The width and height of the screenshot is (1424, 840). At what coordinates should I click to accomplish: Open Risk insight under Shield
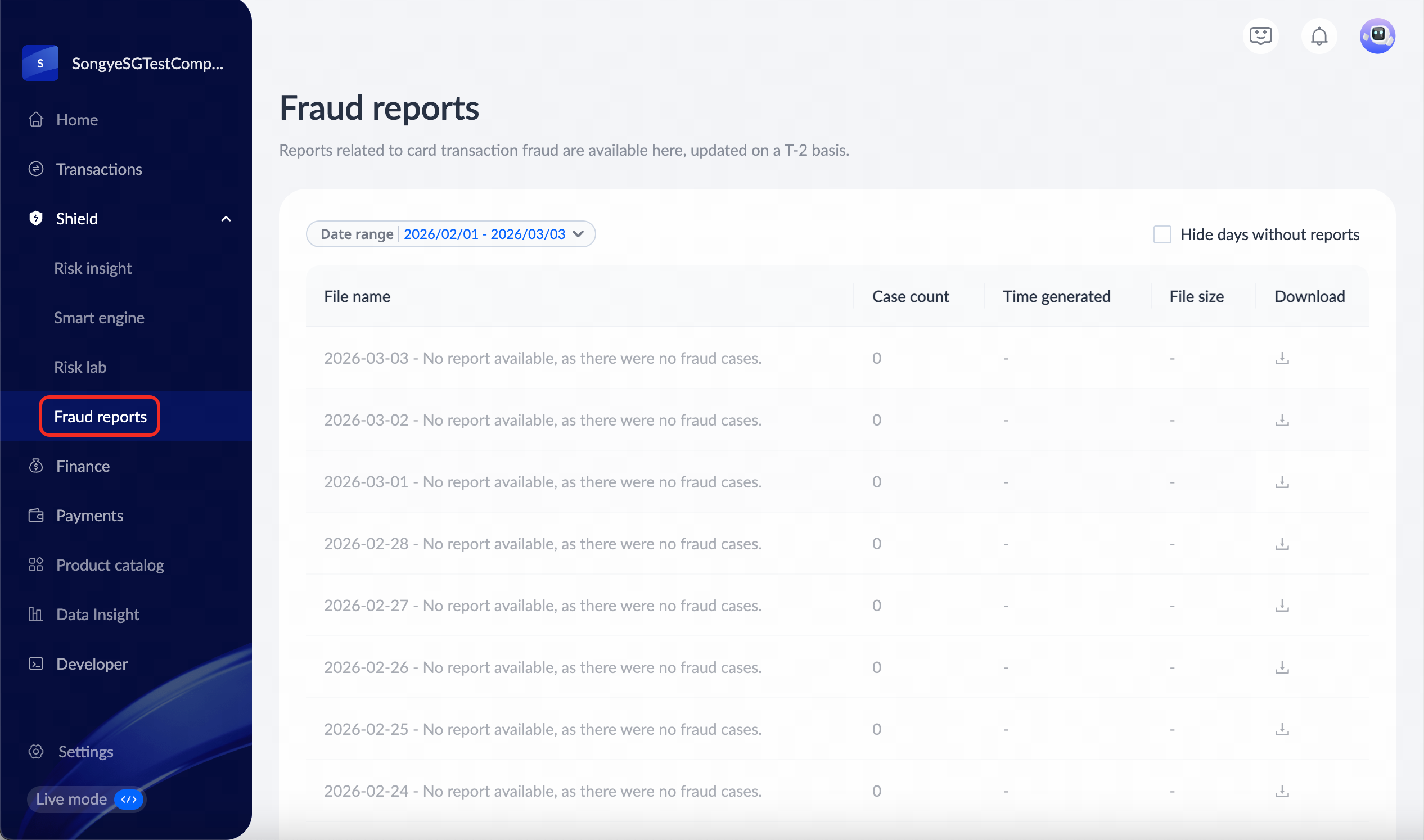pos(93,268)
